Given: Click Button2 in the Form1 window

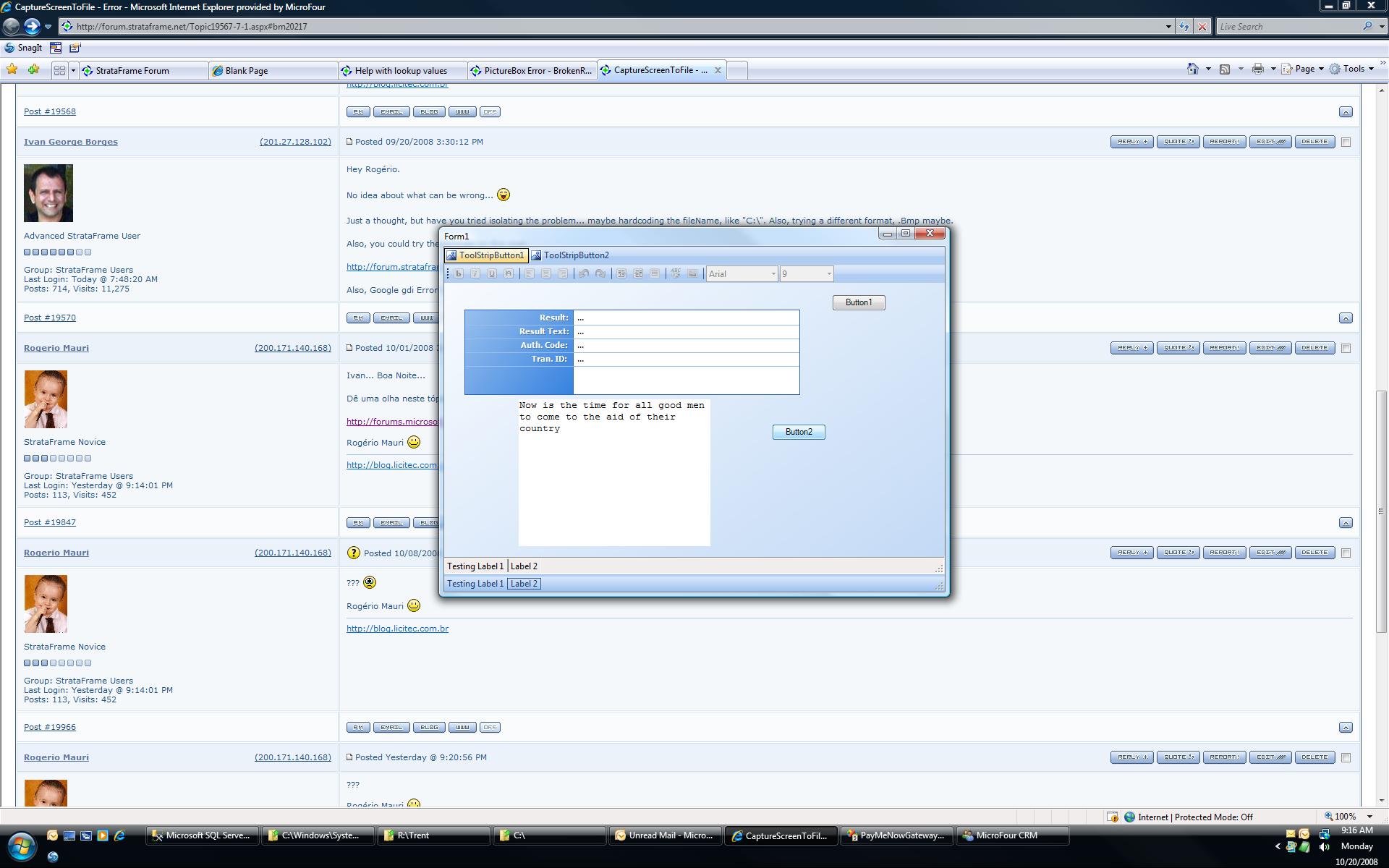Looking at the screenshot, I should click(x=798, y=432).
